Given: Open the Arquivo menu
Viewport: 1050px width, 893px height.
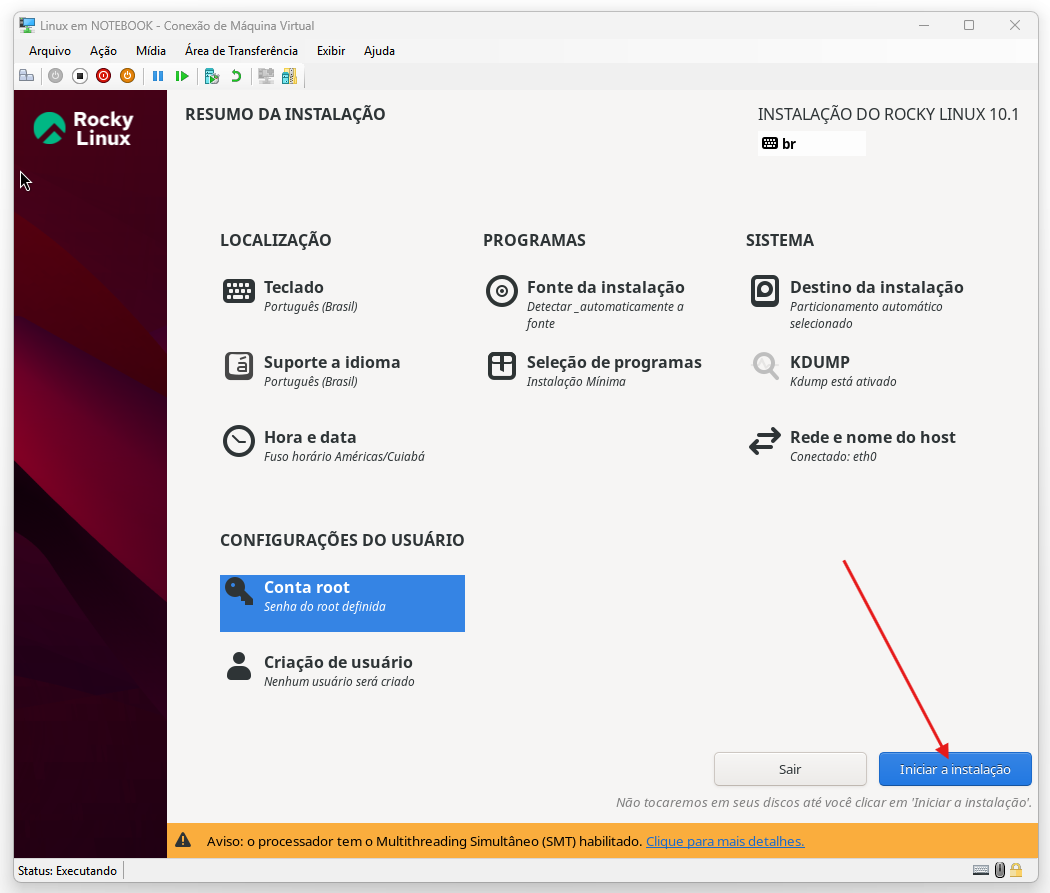Looking at the screenshot, I should 50,51.
